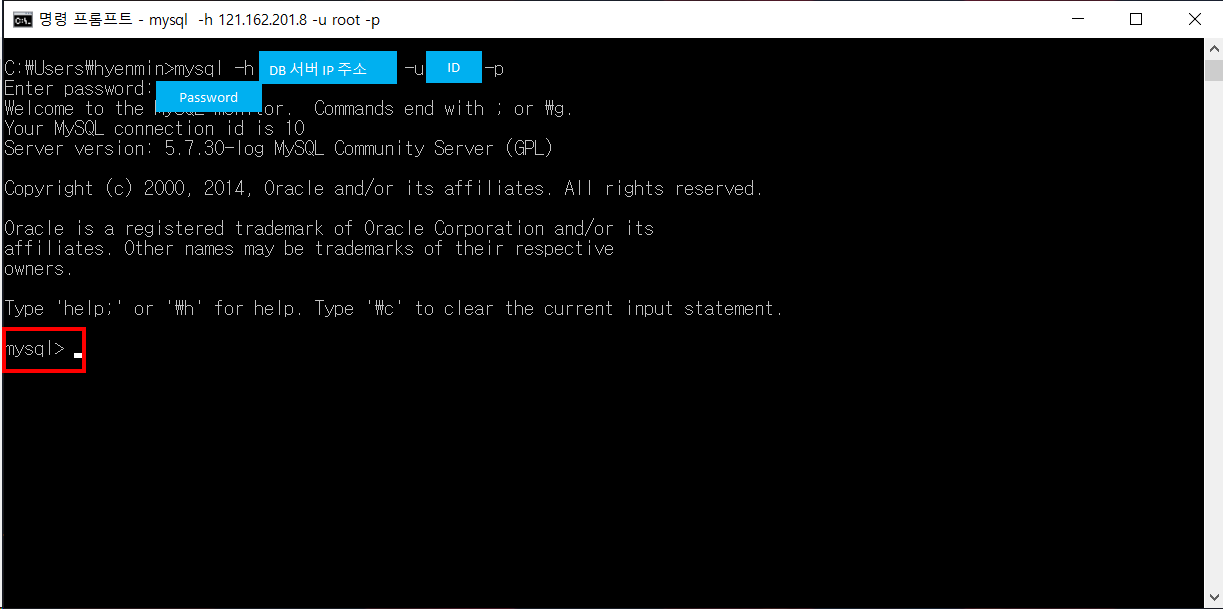Minimize the command prompt window
Image resolution: width=1223 pixels, height=609 pixels.
(x=1077, y=19)
